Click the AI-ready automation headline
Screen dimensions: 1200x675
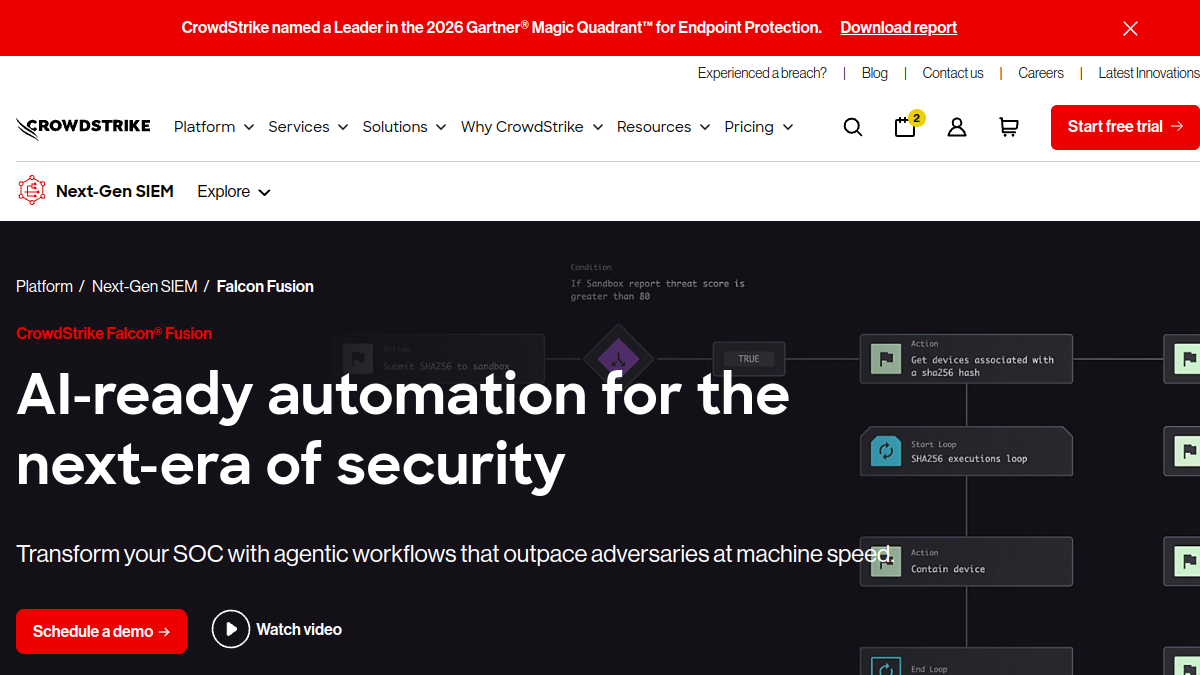coord(403,429)
